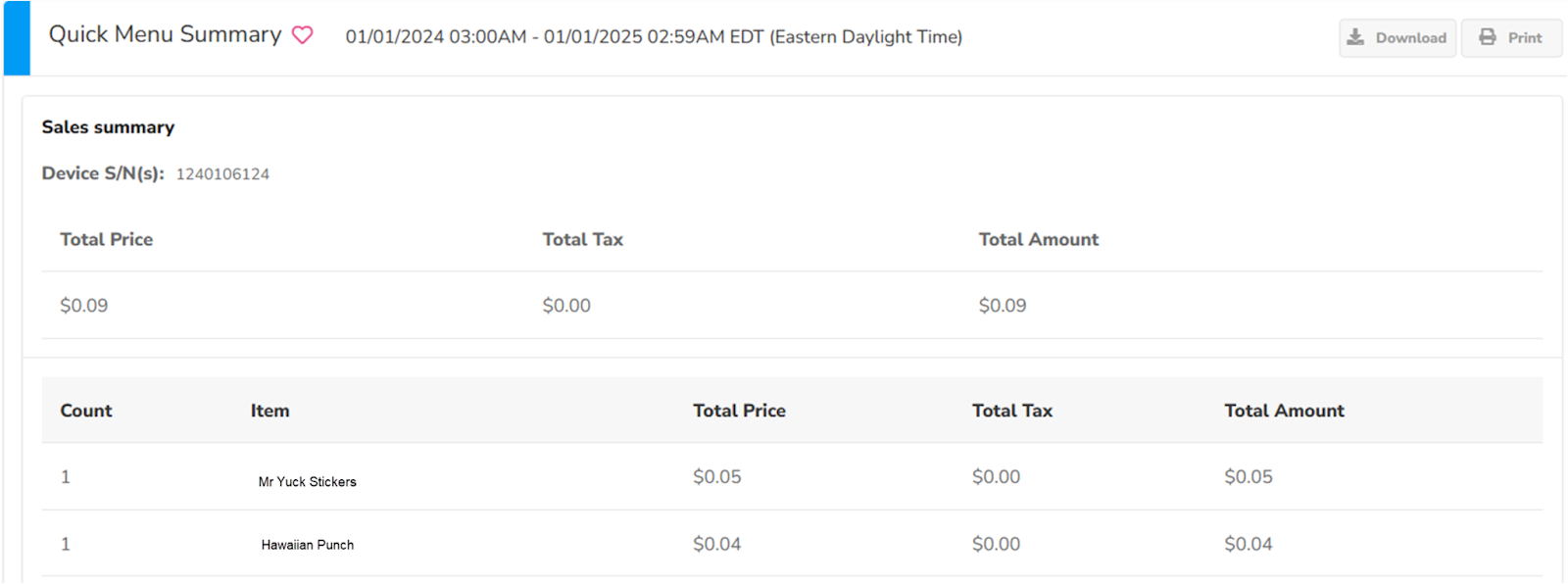
Task: Click the summary Total Tax value $0.00
Action: 566,306
